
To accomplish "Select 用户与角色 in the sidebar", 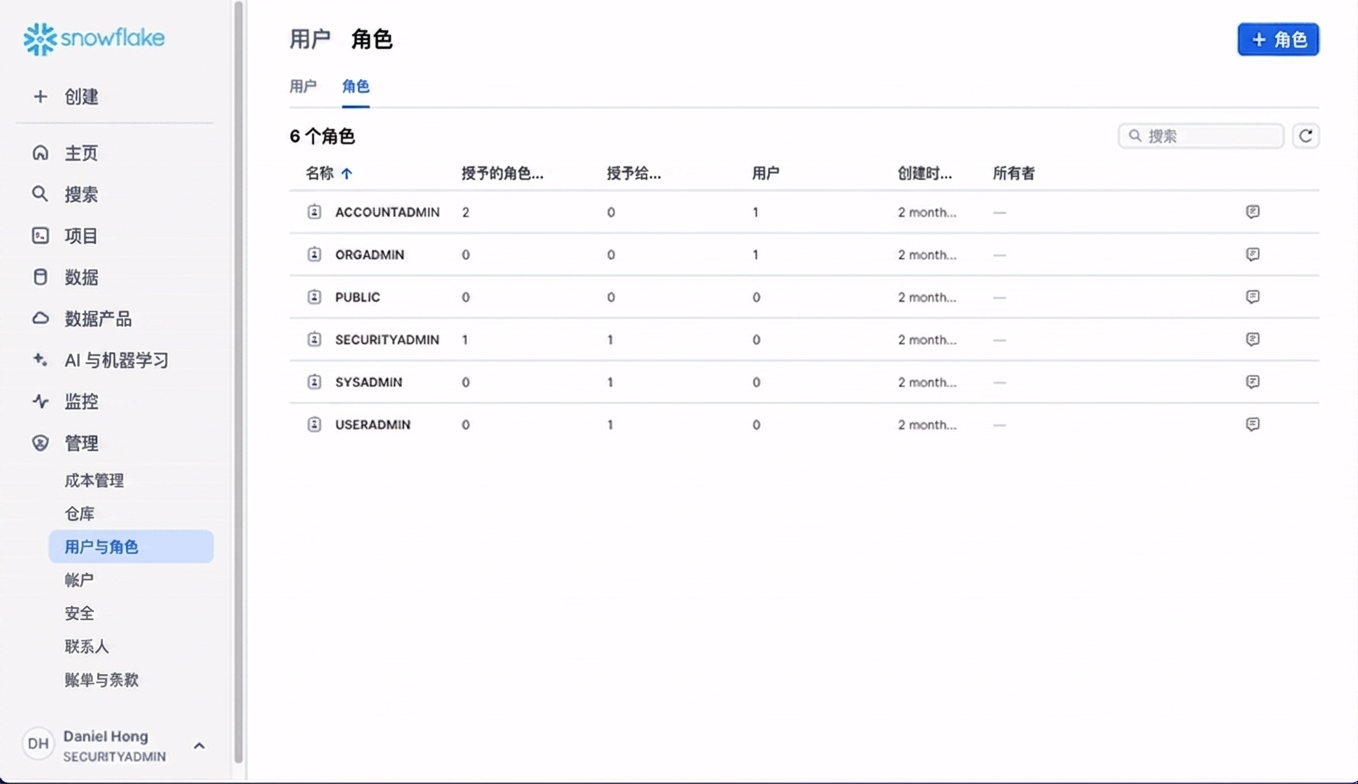I will pyautogui.click(x=131, y=547).
